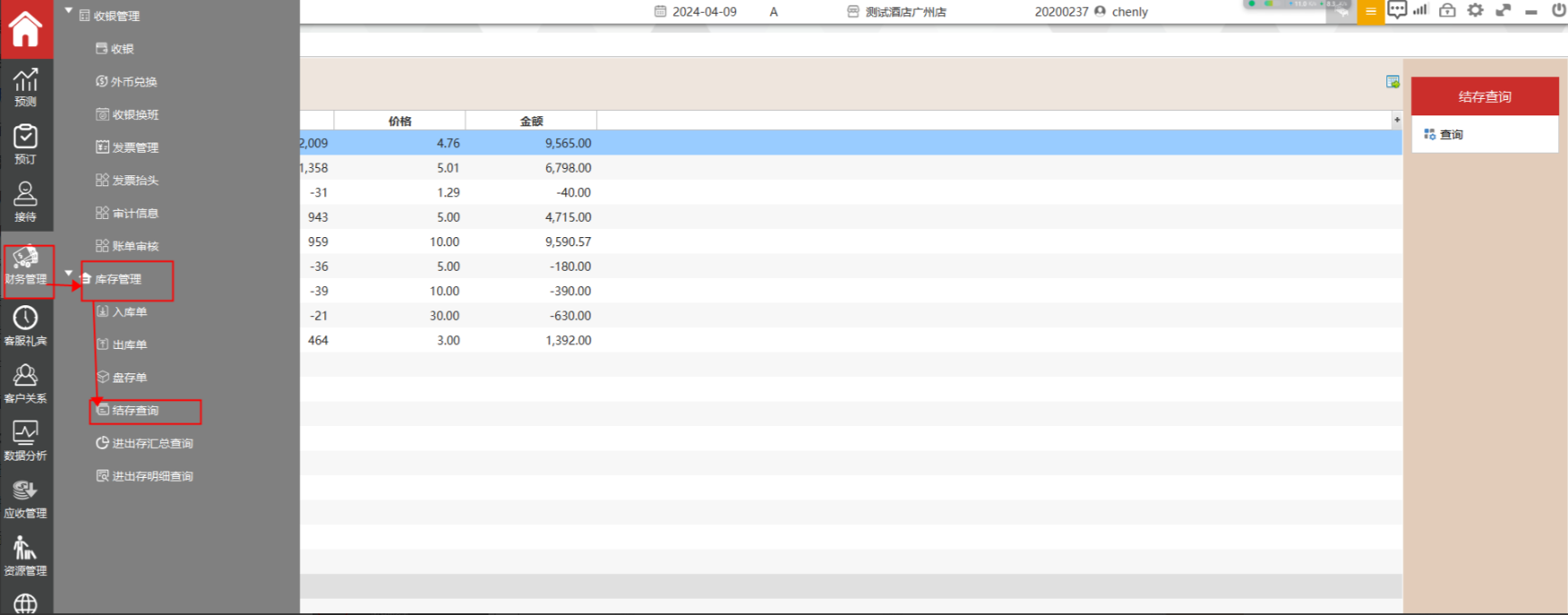Click the settings gear icon
1568x615 pixels.
tap(1475, 11)
